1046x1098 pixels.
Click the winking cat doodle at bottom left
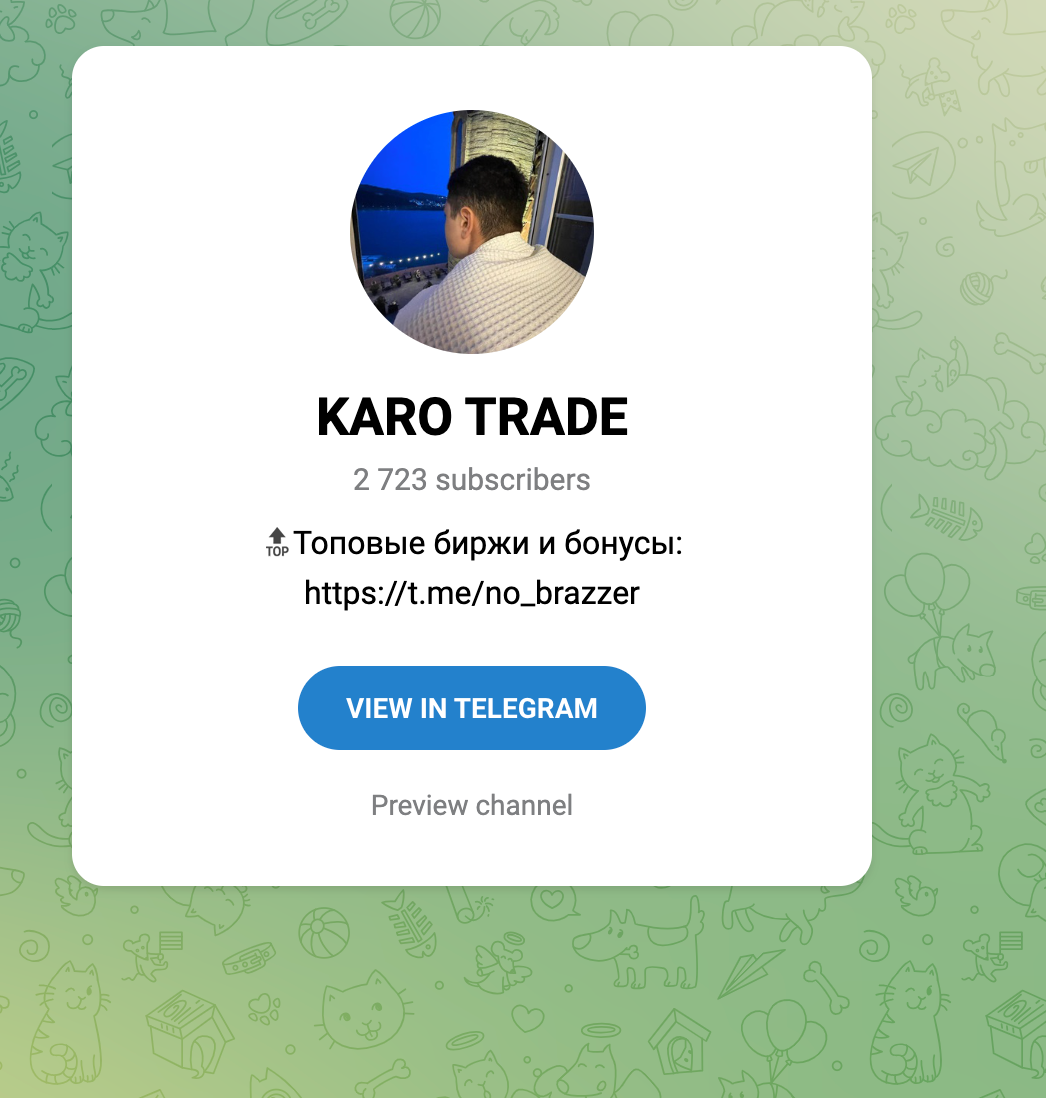69,1024
